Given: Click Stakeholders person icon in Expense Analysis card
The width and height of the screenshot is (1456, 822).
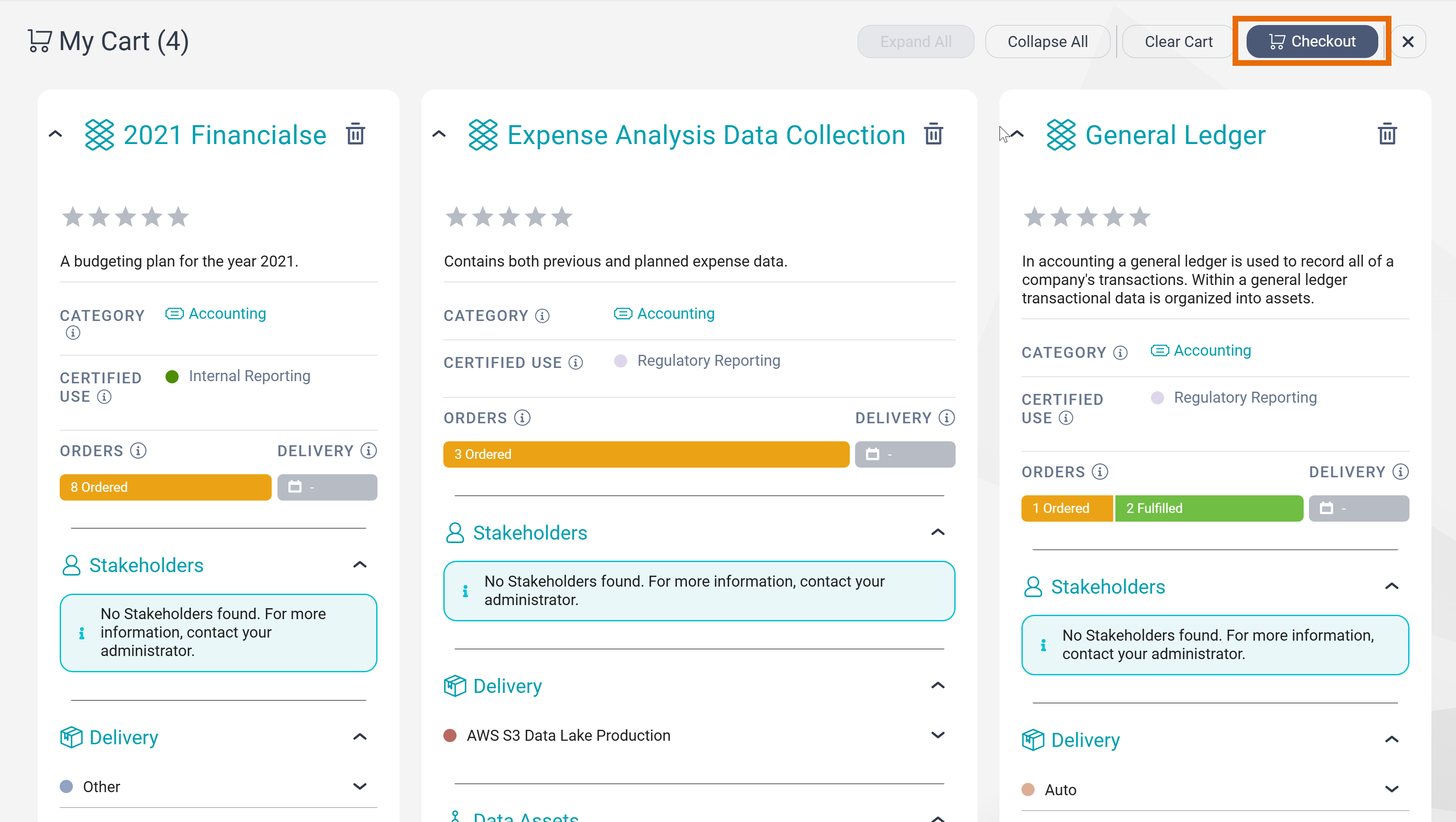Looking at the screenshot, I should pyautogui.click(x=455, y=533).
